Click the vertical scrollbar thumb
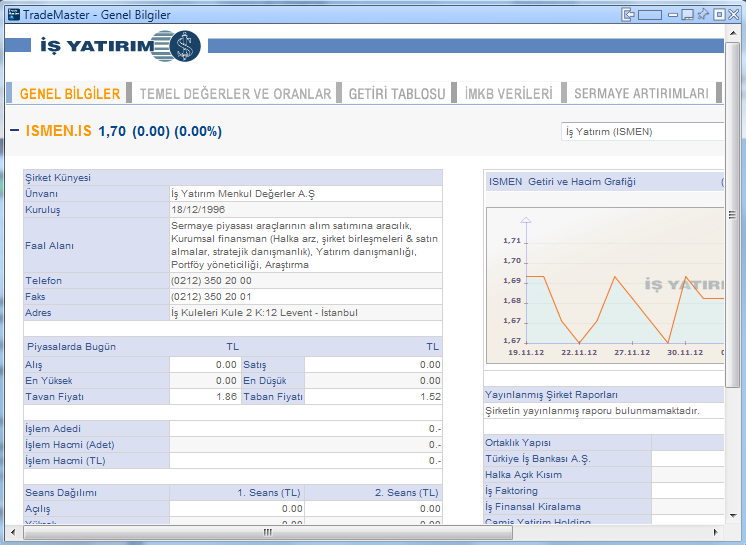Screen dimensions: 746x545 tap(733, 214)
